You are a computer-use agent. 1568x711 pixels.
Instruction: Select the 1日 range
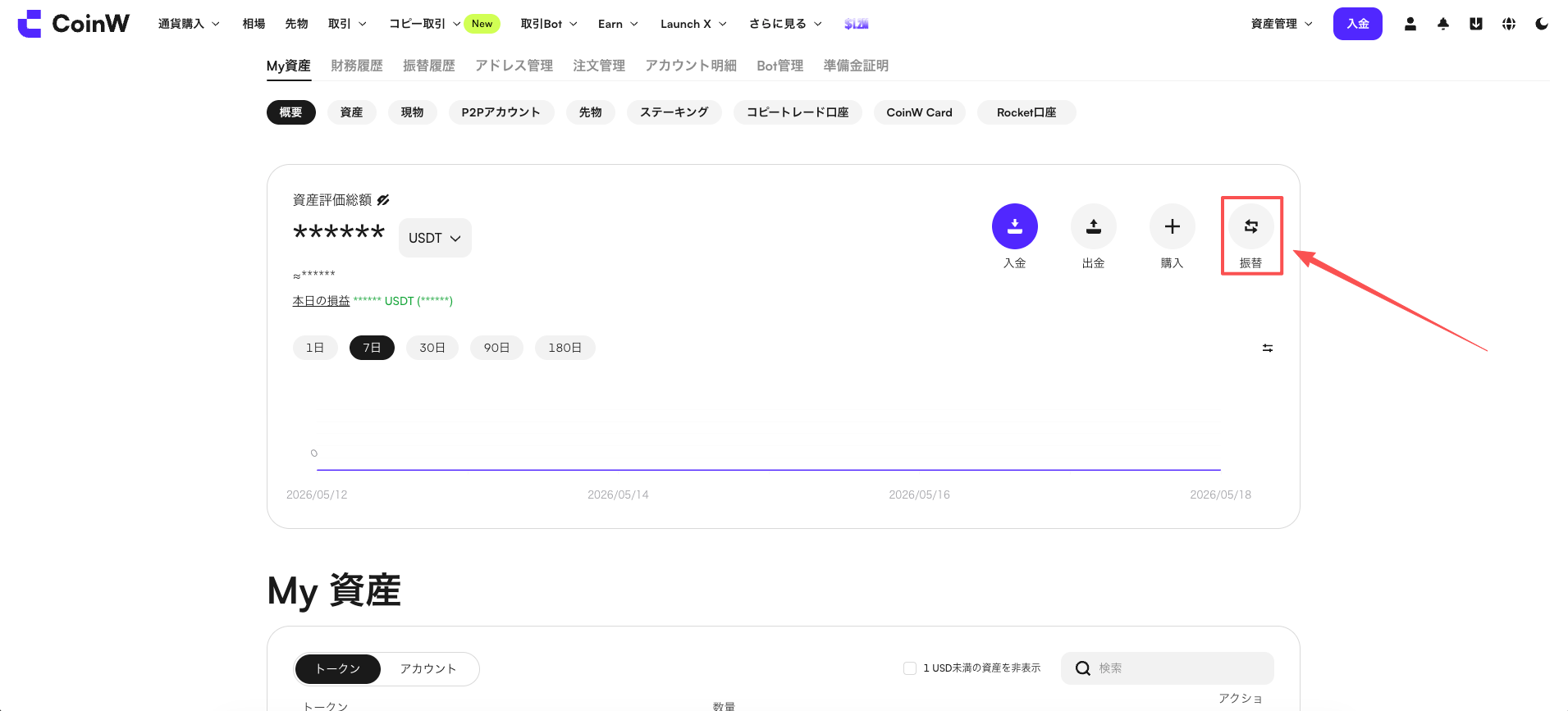(315, 348)
